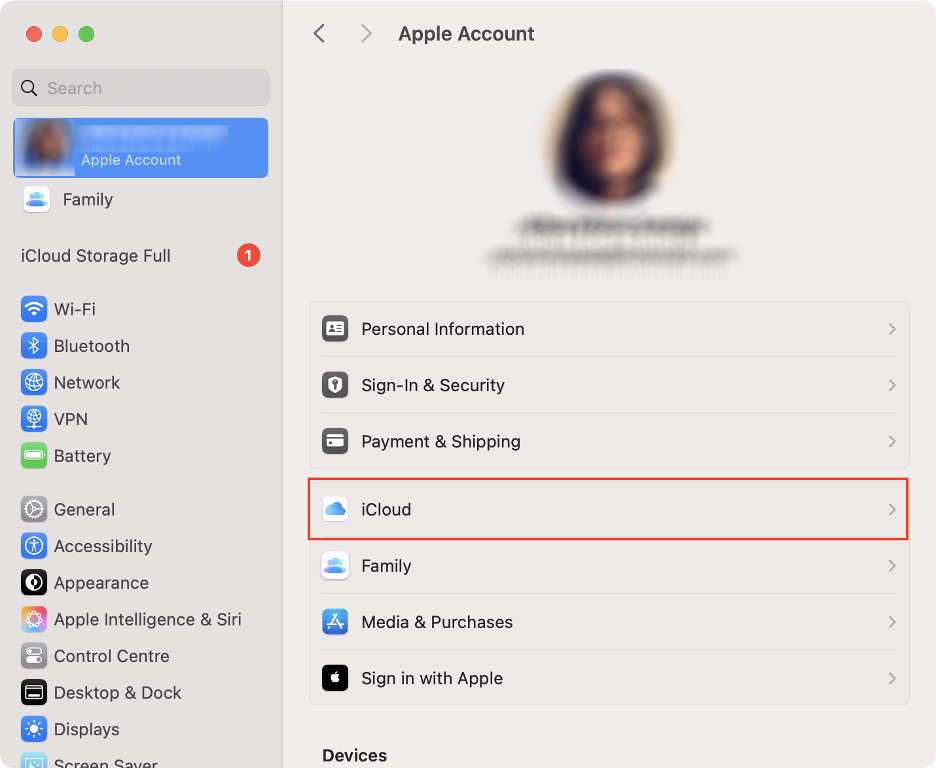Click the back navigation arrow
This screenshot has width=936, height=768.
coord(319,33)
